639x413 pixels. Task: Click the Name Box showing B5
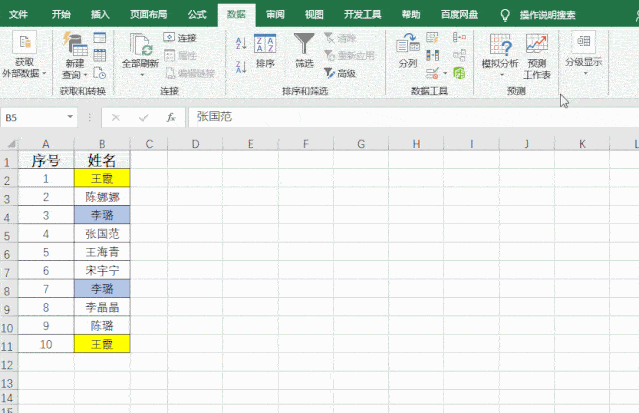(x=34, y=117)
